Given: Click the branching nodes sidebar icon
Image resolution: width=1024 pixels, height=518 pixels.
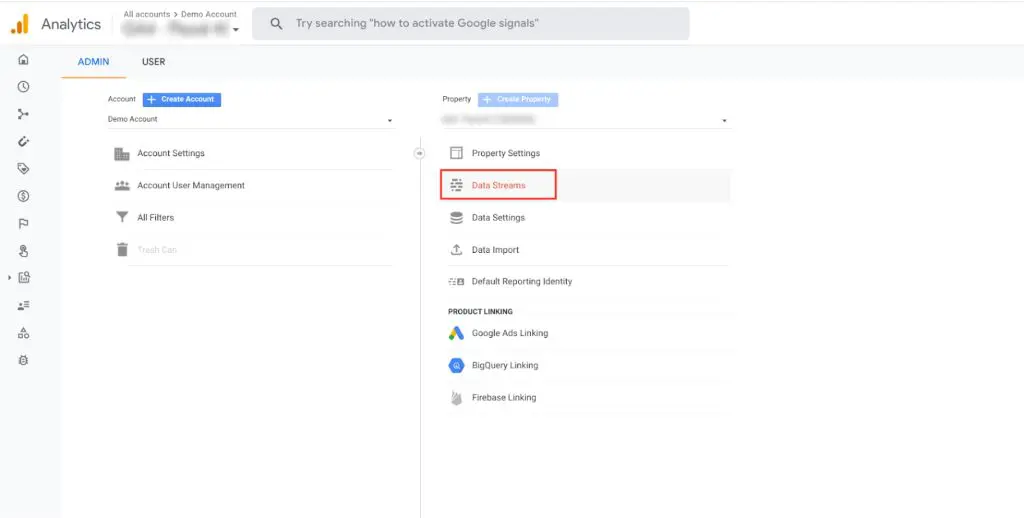Looking at the screenshot, I should (24, 114).
